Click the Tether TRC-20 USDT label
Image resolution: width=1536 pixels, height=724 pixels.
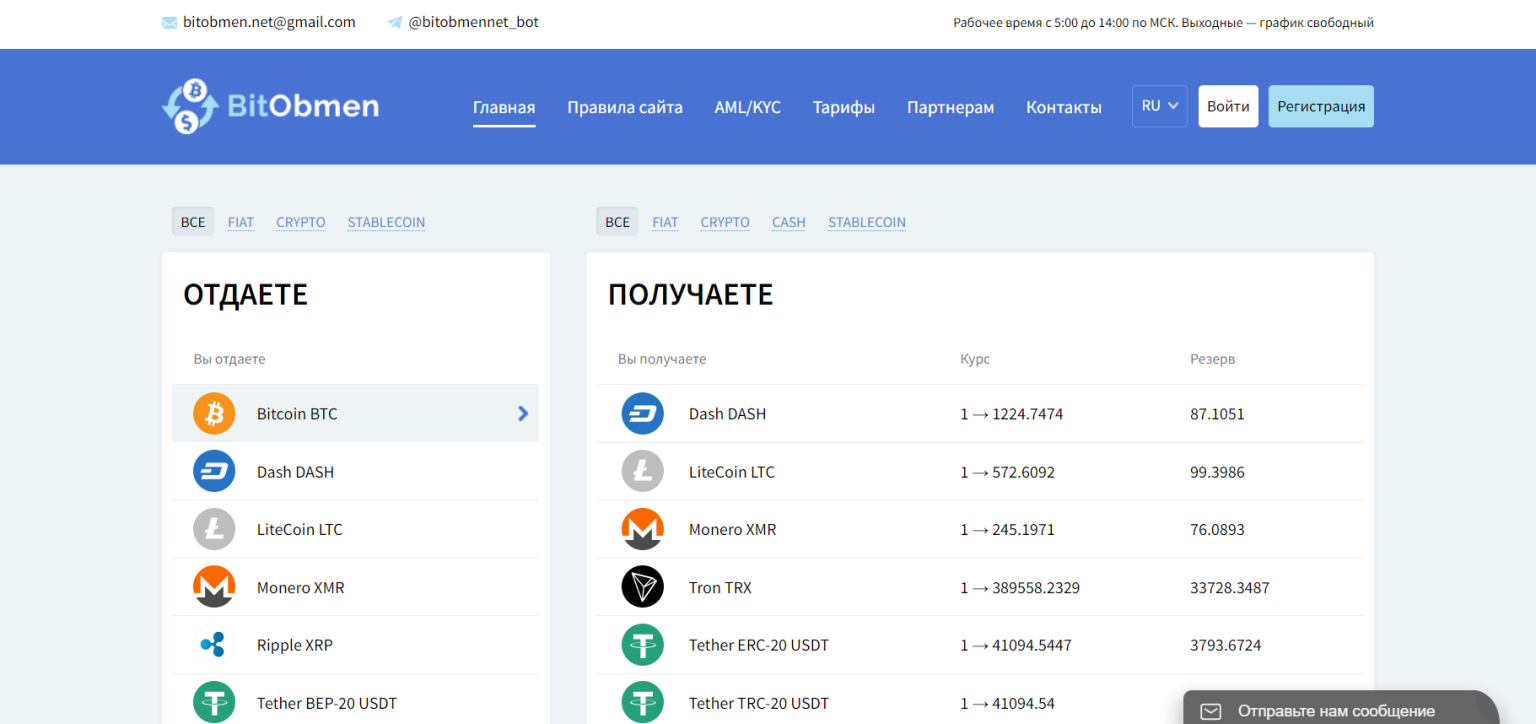(759, 704)
